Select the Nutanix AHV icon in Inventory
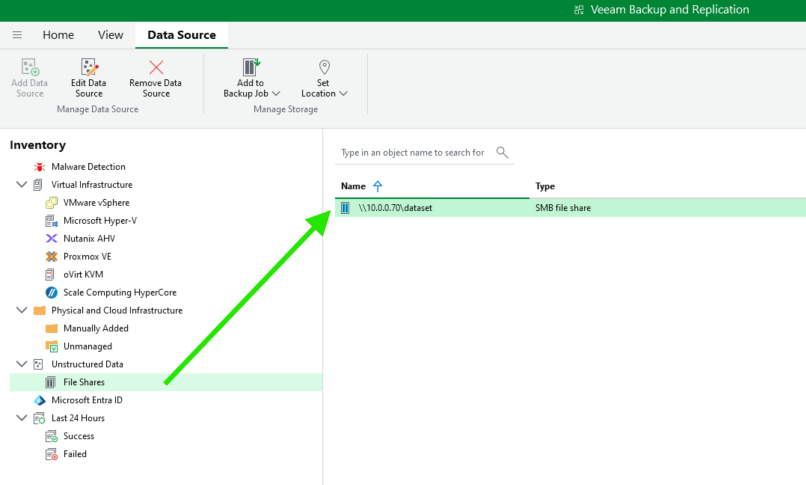 pyautogui.click(x=52, y=239)
